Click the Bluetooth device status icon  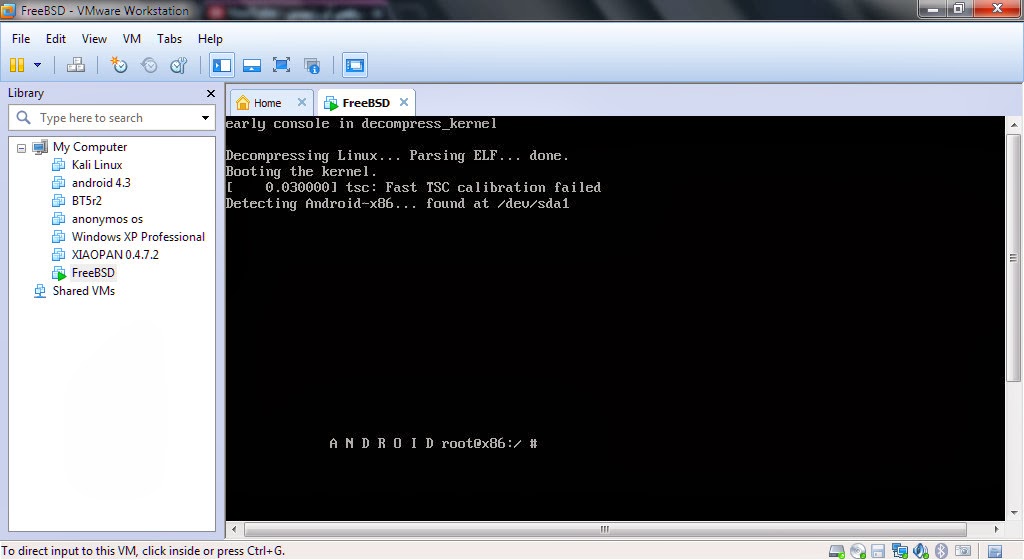point(941,552)
